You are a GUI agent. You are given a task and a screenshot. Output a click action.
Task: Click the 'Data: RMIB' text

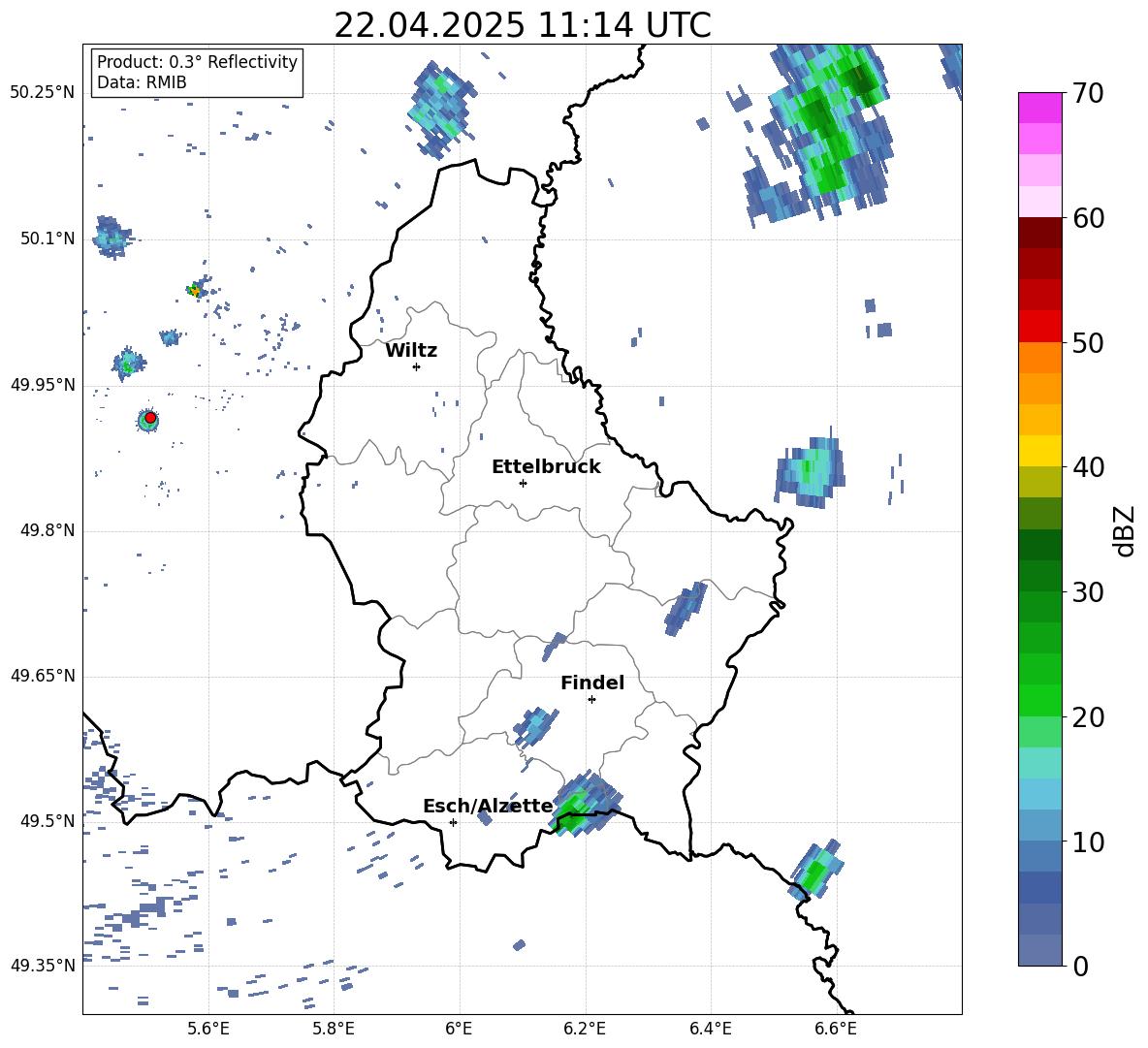pyautogui.click(x=142, y=82)
